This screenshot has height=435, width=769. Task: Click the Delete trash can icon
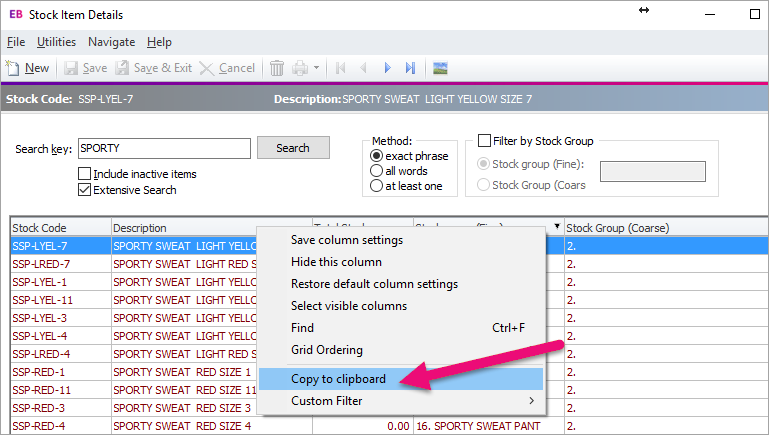(x=277, y=68)
